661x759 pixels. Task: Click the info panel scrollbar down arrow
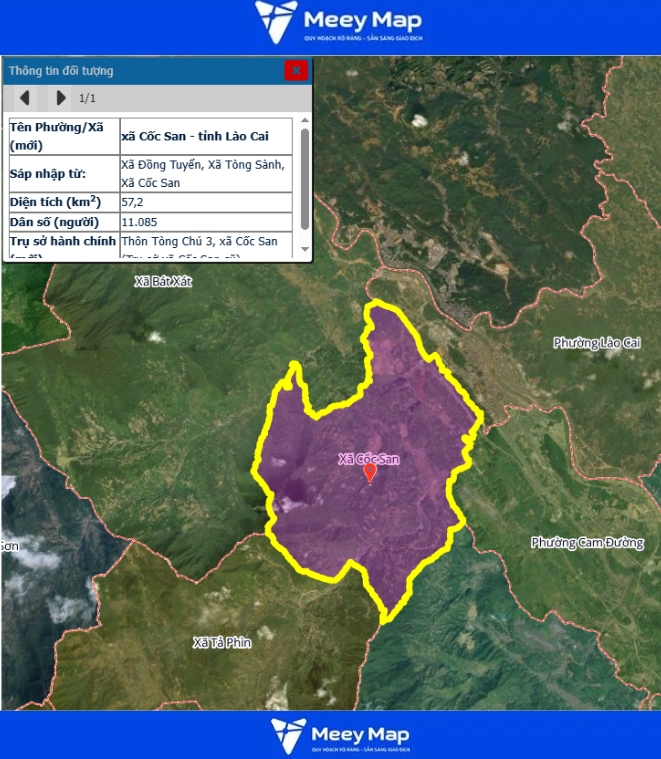[x=304, y=252]
